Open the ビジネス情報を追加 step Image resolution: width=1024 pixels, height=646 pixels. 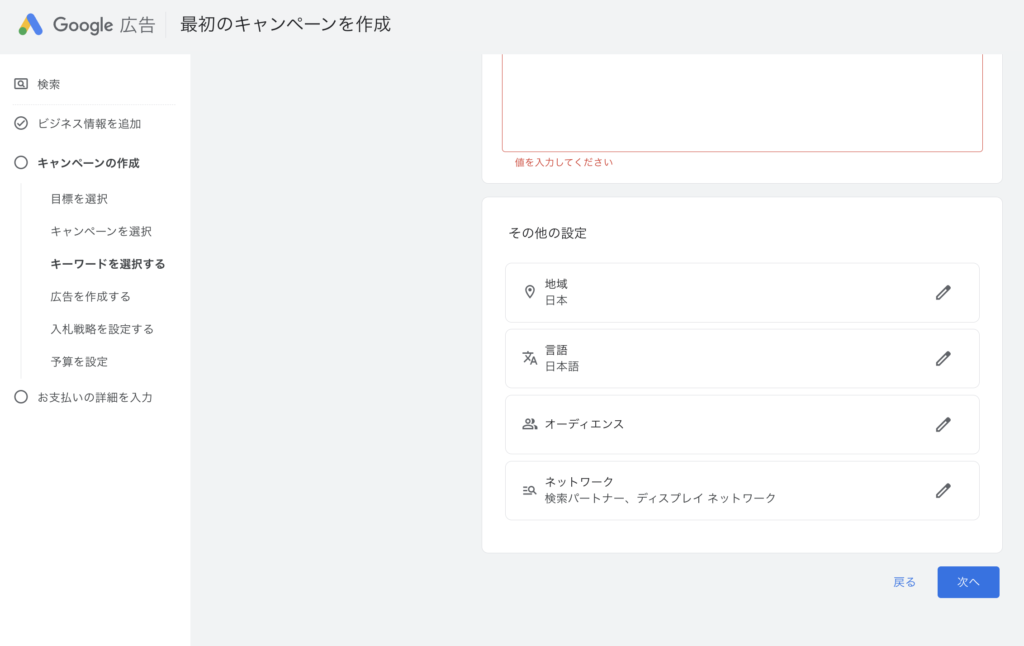89,124
